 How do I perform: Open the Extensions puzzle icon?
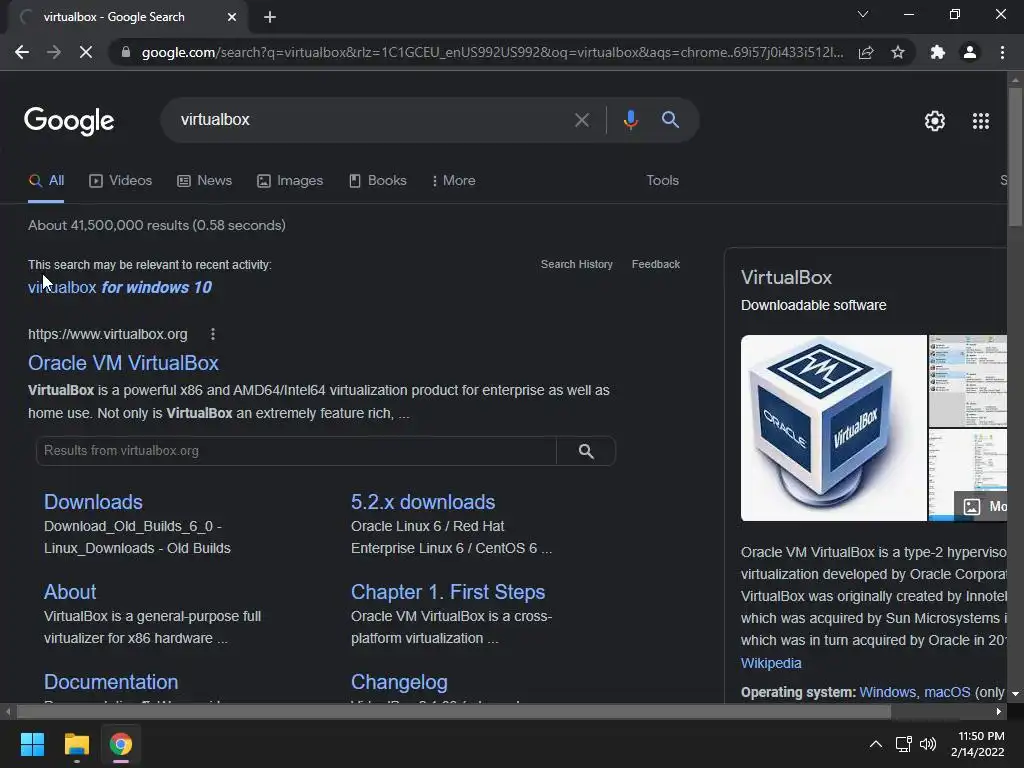pos(938,52)
